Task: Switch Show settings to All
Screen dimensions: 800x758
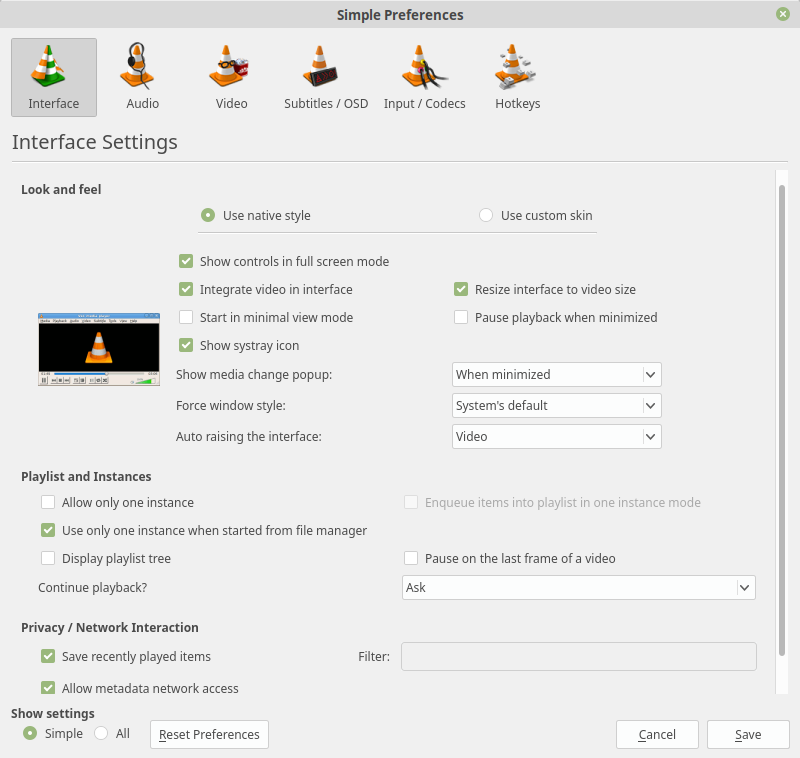Action: pos(102,733)
